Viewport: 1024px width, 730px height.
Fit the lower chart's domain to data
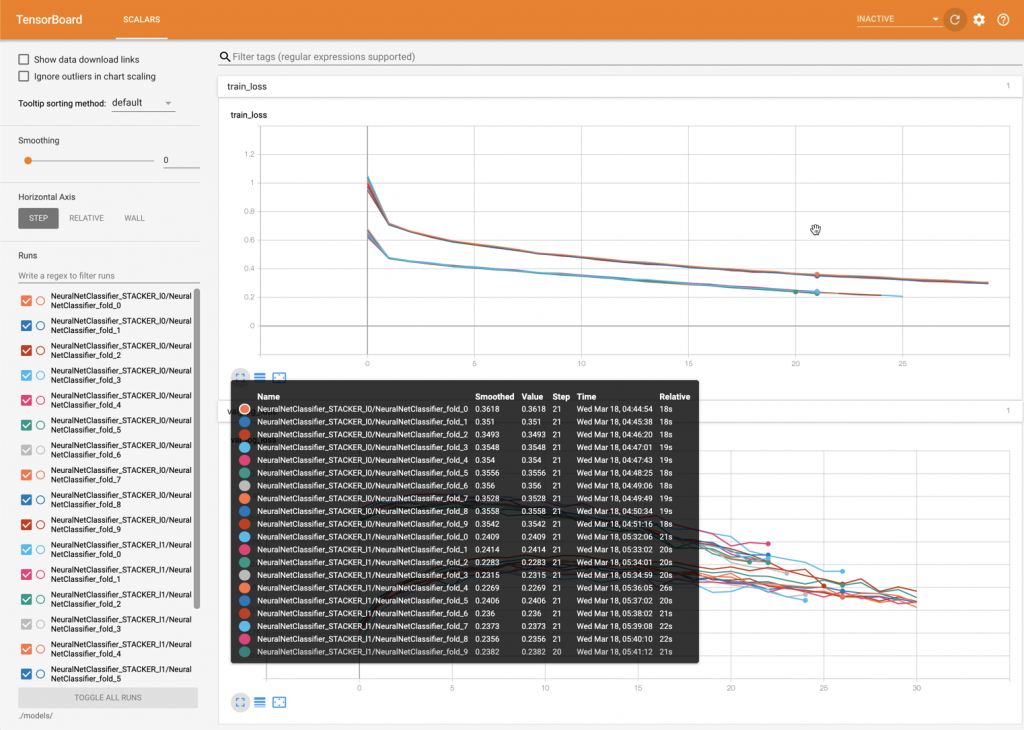pyautogui.click(x=279, y=702)
